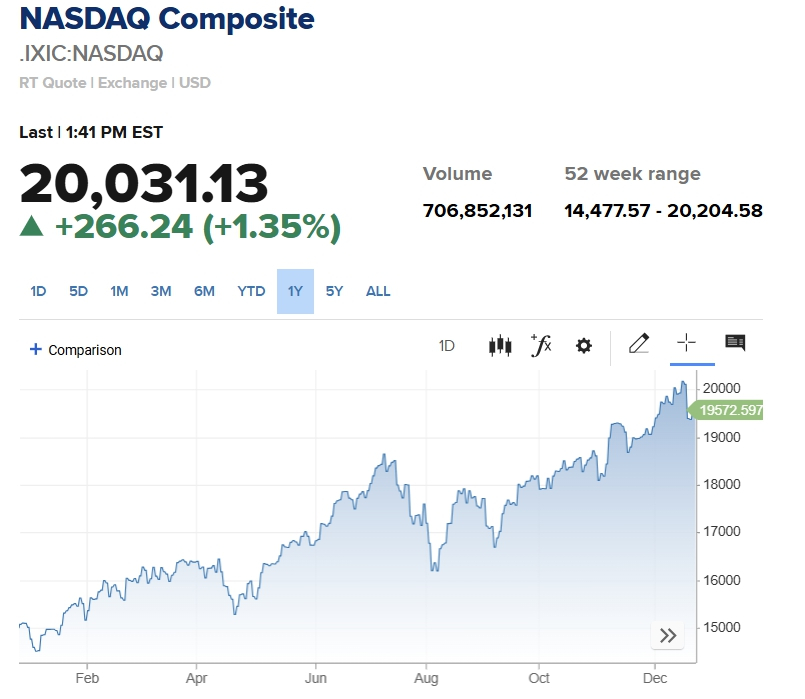Click the Comparison label text
This screenshot has height=699, width=805.
coord(85,350)
